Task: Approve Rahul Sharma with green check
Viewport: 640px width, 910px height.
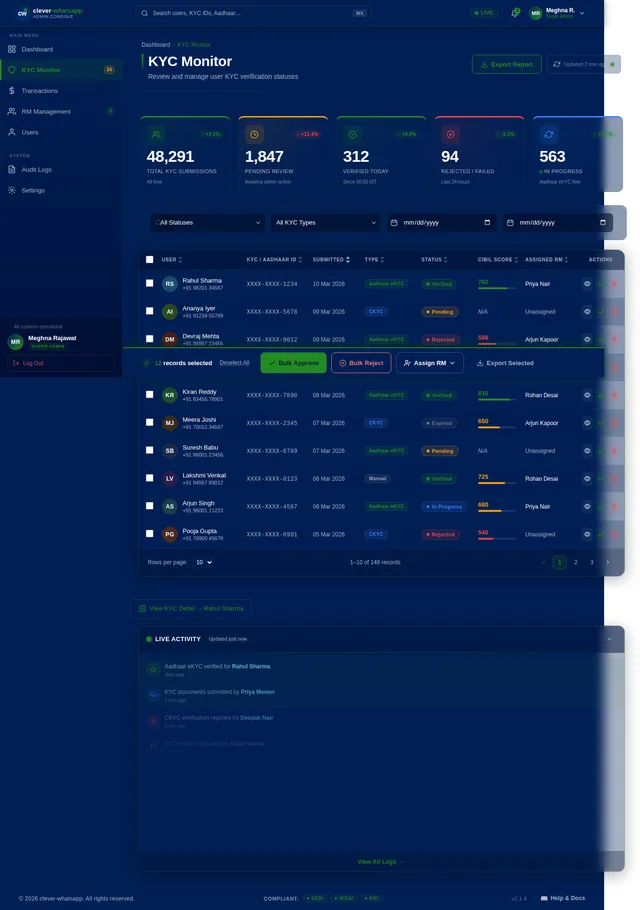Action: (x=601, y=284)
